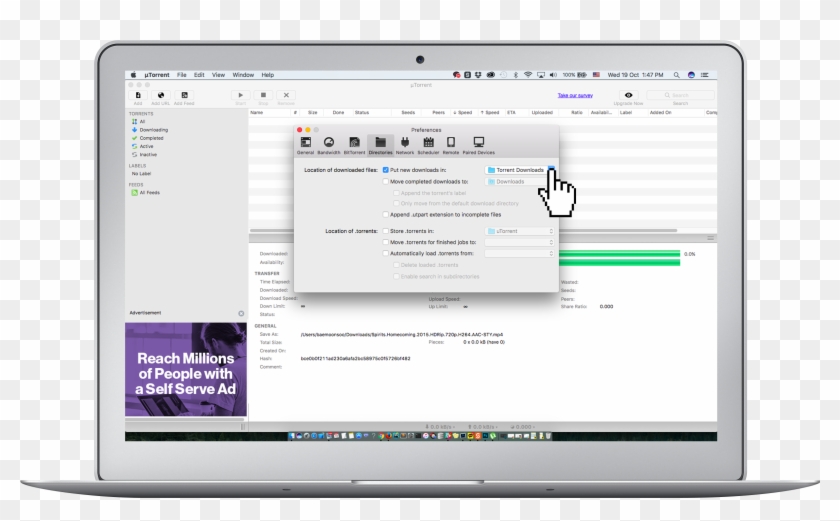840x521 pixels.
Task: Sort torrents by Added On column header
Action: tap(660, 113)
